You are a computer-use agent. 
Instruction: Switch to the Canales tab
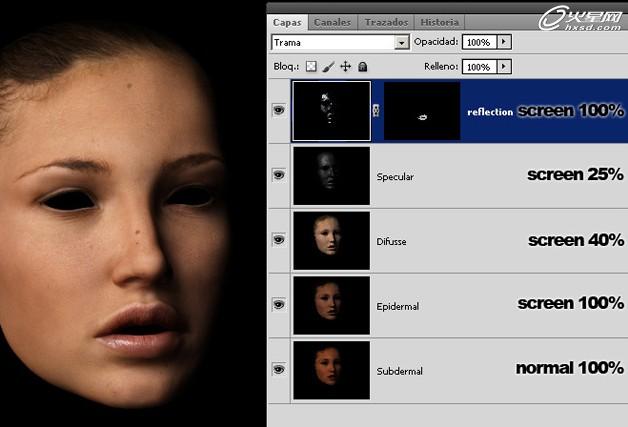332,22
